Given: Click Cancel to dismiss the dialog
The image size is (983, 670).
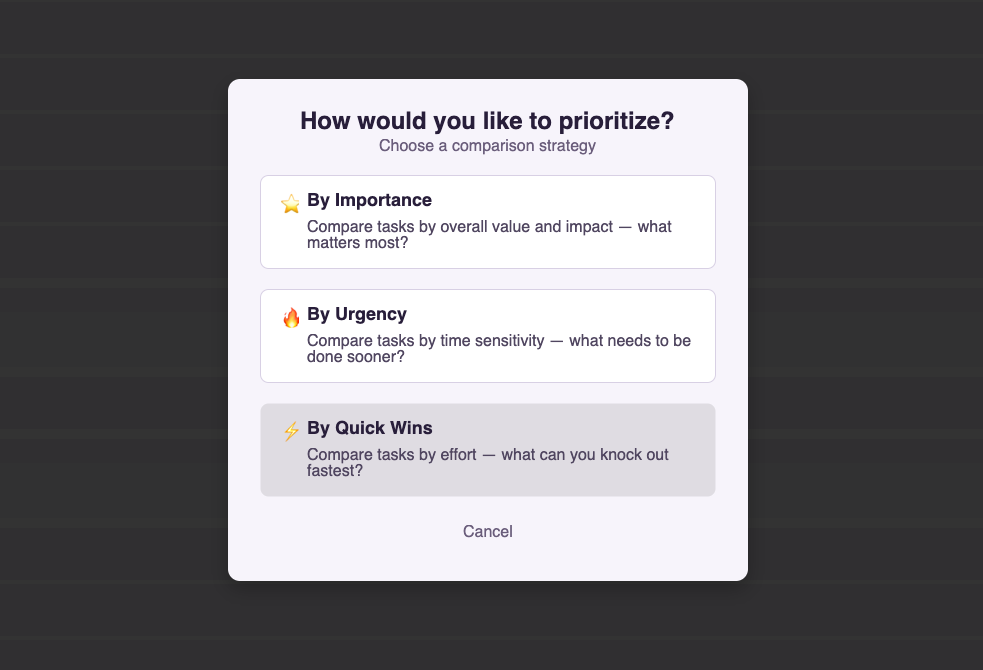Looking at the screenshot, I should [x=487, y=531].
